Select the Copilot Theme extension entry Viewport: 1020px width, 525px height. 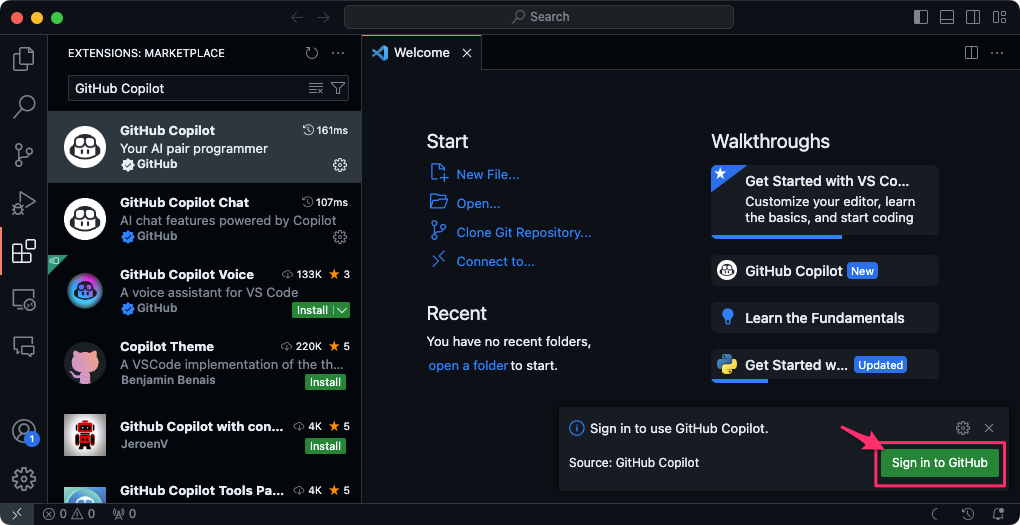point(204,363)
